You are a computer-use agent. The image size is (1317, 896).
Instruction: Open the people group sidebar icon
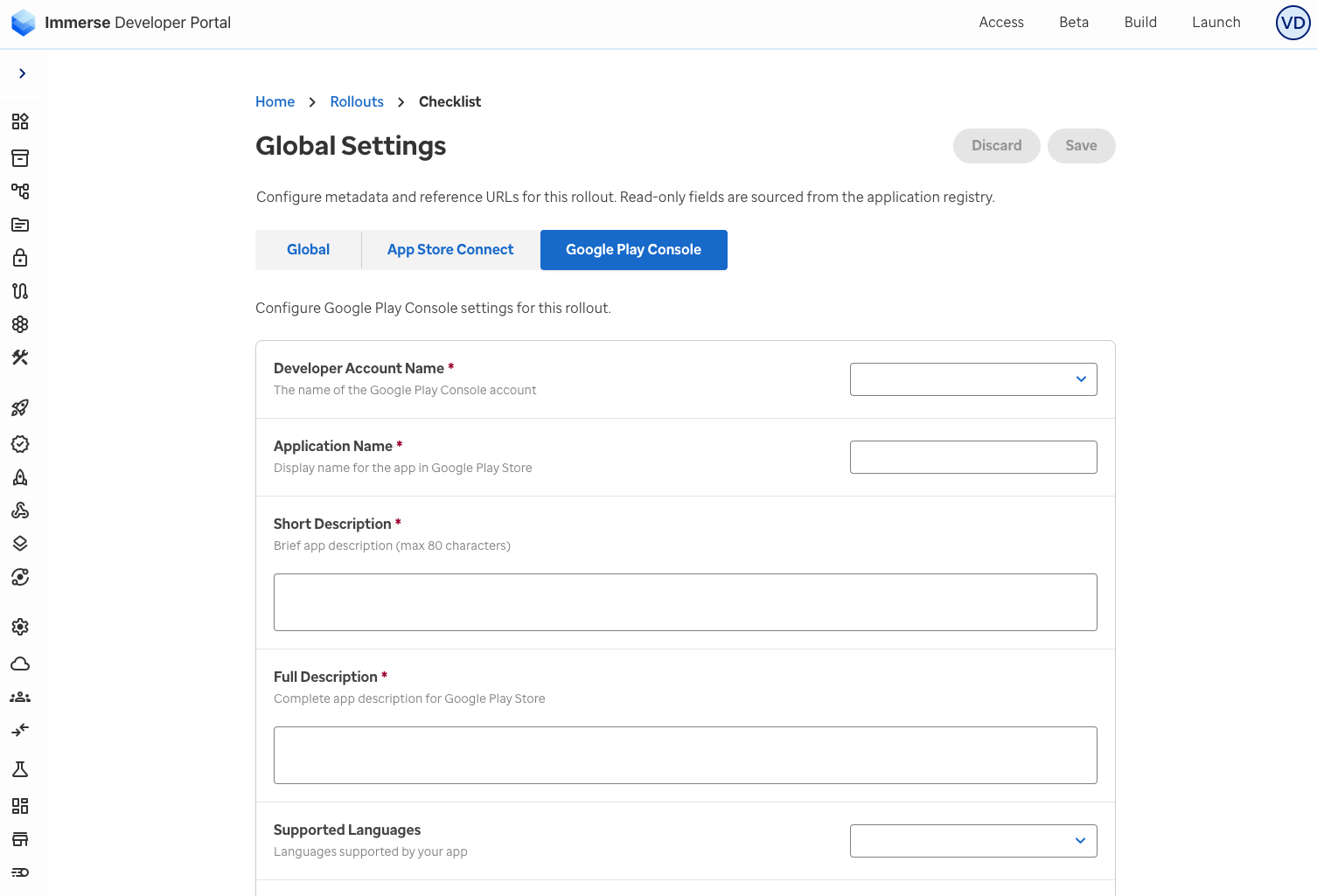pos(20,697)
